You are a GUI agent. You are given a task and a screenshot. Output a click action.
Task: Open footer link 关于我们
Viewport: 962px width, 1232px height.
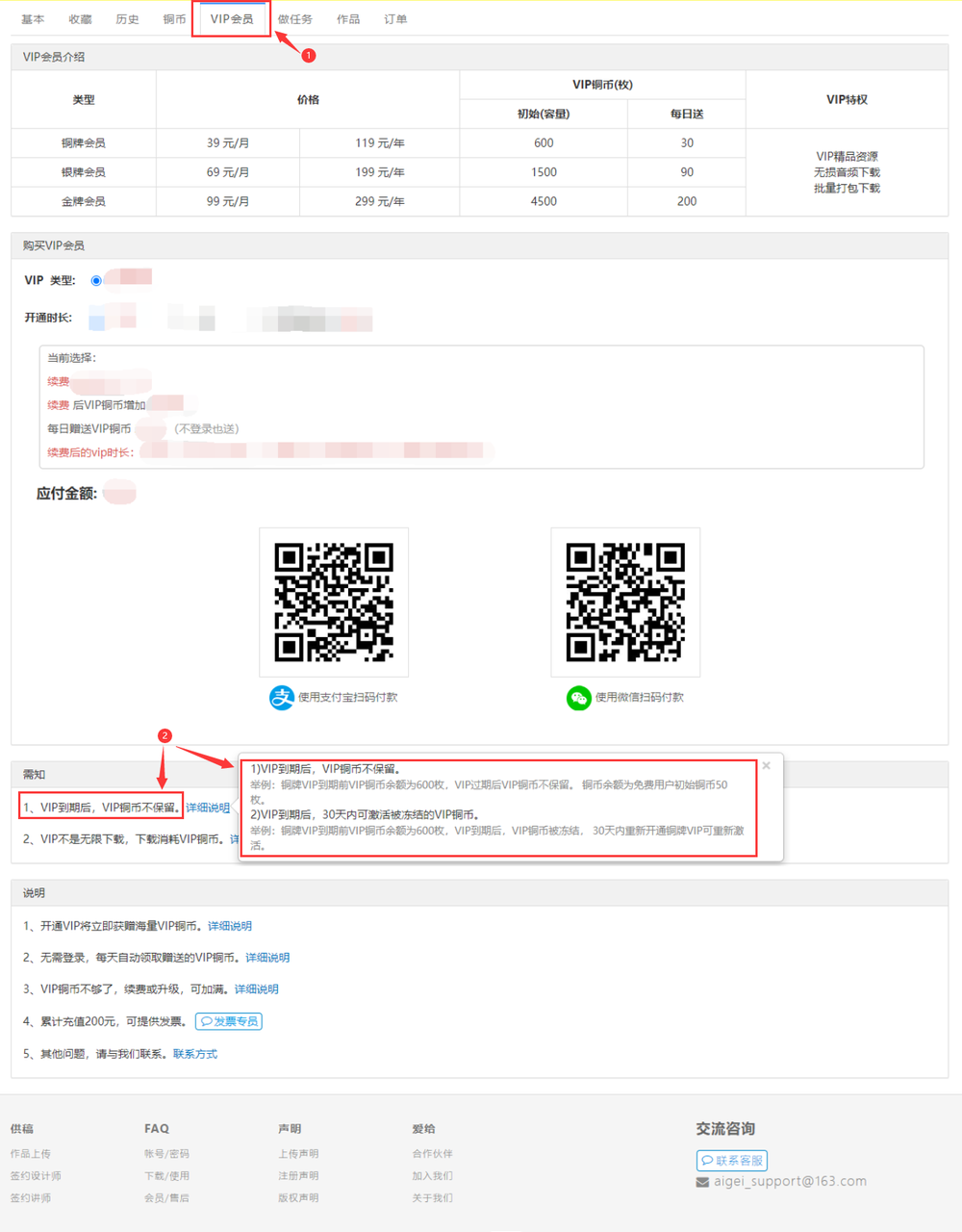coord(432,1198)
